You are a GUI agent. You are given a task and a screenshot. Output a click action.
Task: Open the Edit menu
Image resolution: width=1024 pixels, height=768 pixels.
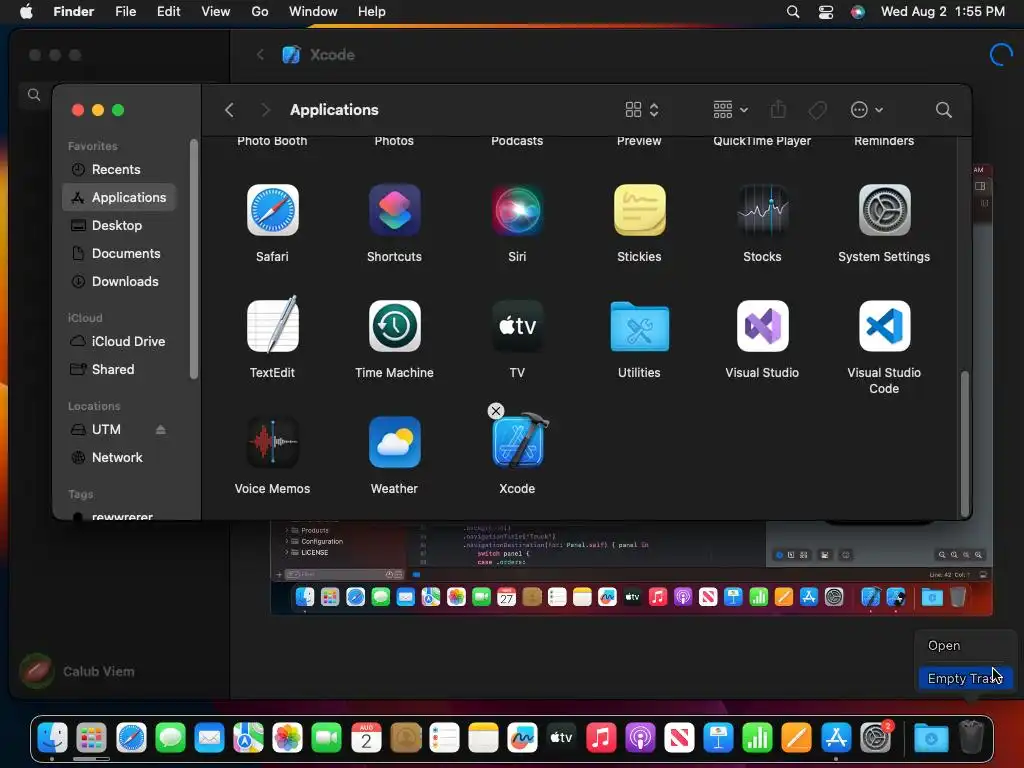[168, 12]
